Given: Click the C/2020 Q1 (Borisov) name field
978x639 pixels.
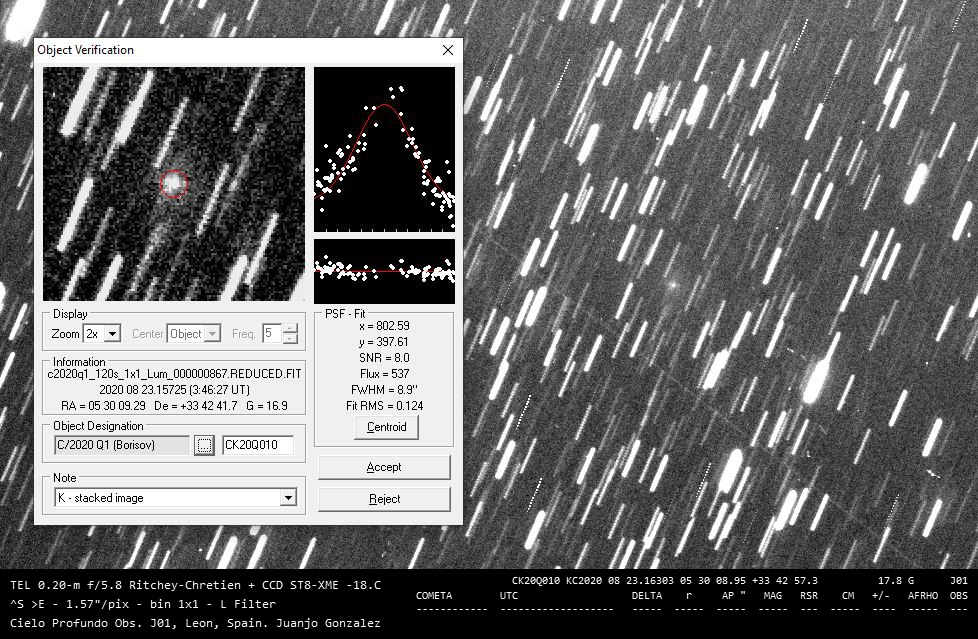Looking at the screenshot, I should (x=119, y=445).
